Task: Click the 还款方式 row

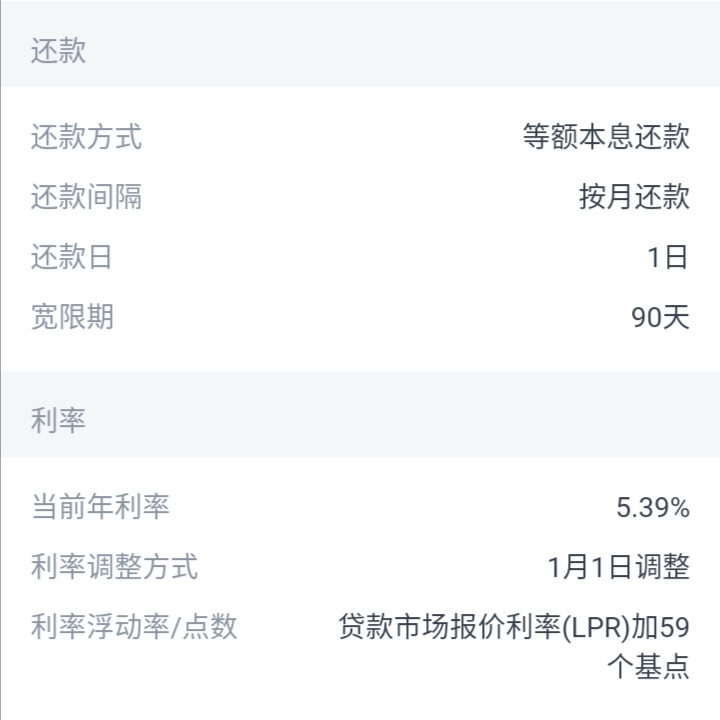Action: (360, 137)
